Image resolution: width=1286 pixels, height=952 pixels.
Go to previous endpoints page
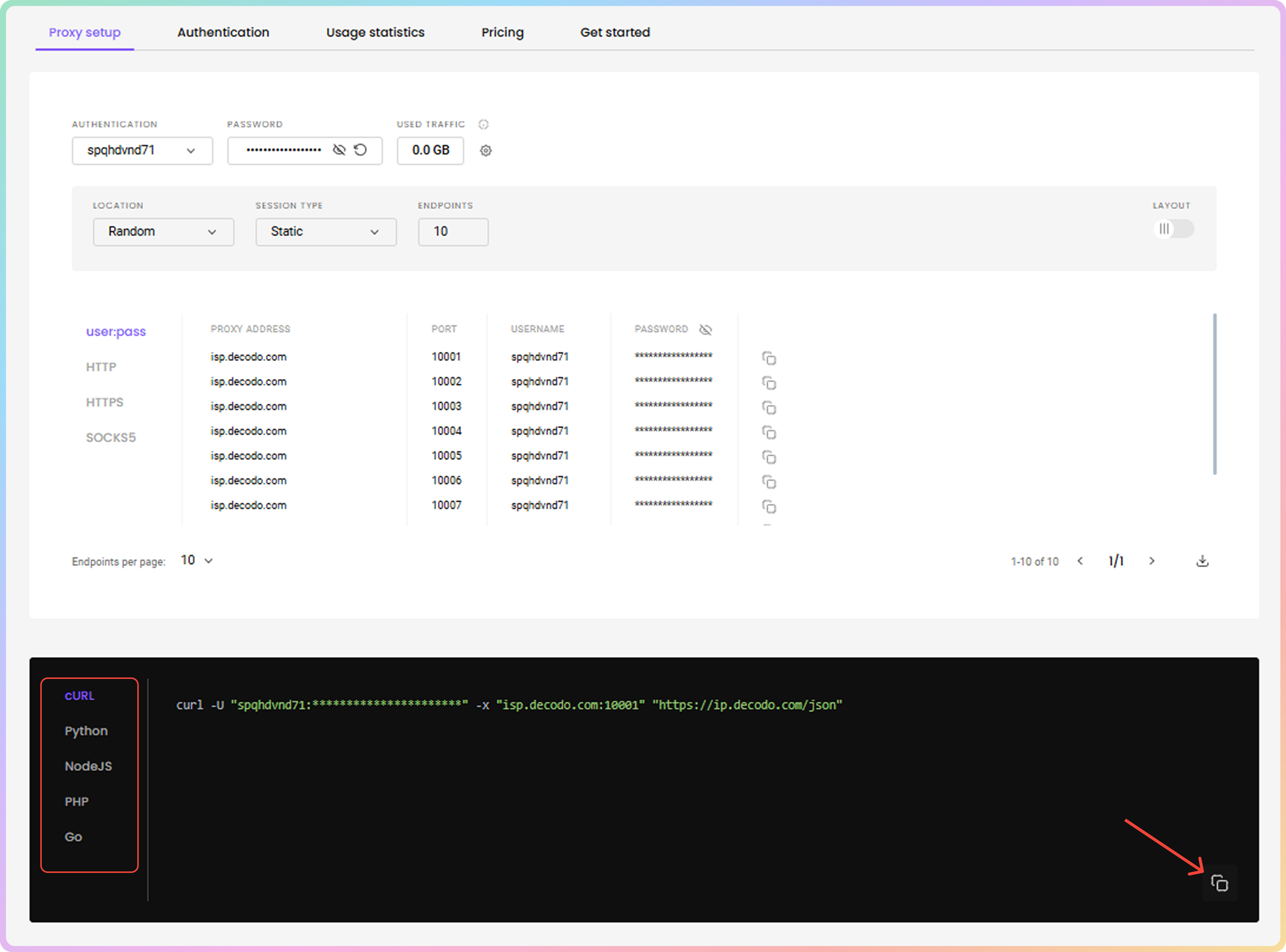(1080, 561)
